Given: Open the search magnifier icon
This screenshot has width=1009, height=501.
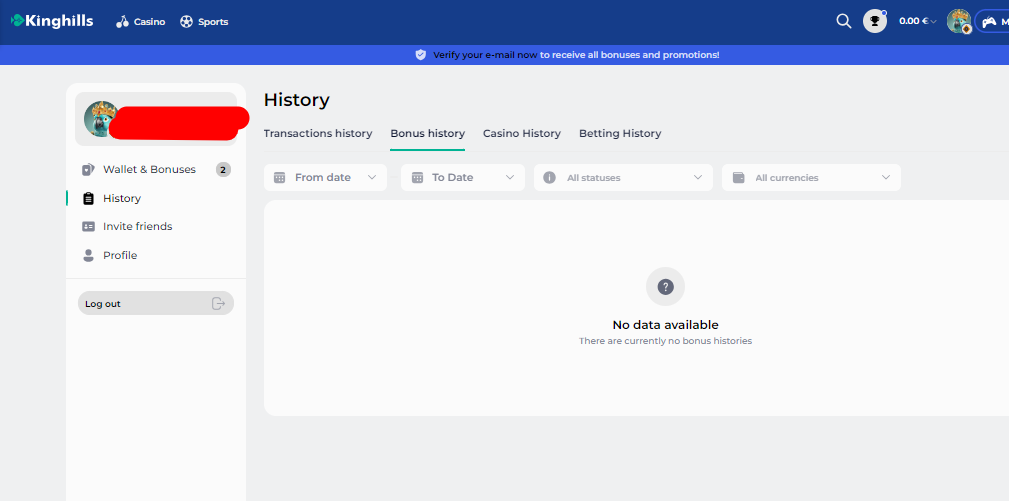Looking at the screenshot, I should coord(843,21).
